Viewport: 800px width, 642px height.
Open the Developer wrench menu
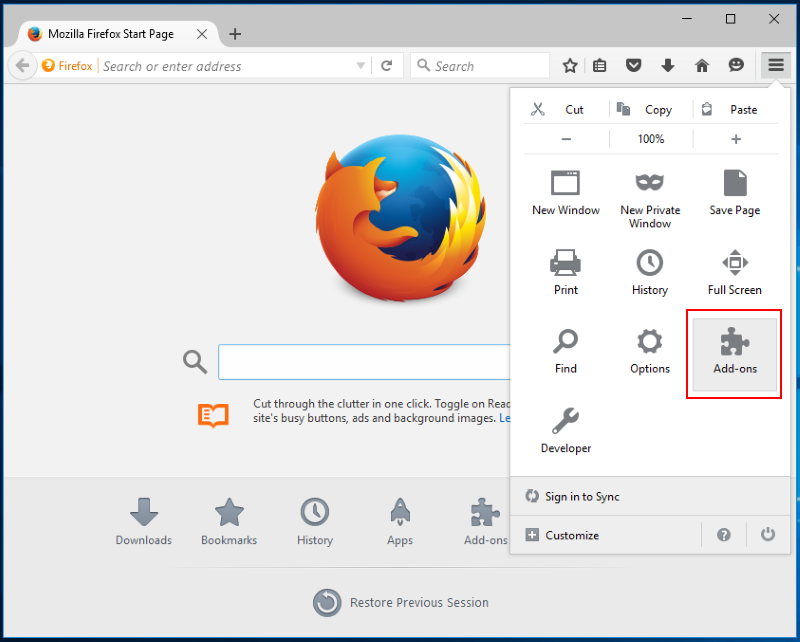point(566,431)
